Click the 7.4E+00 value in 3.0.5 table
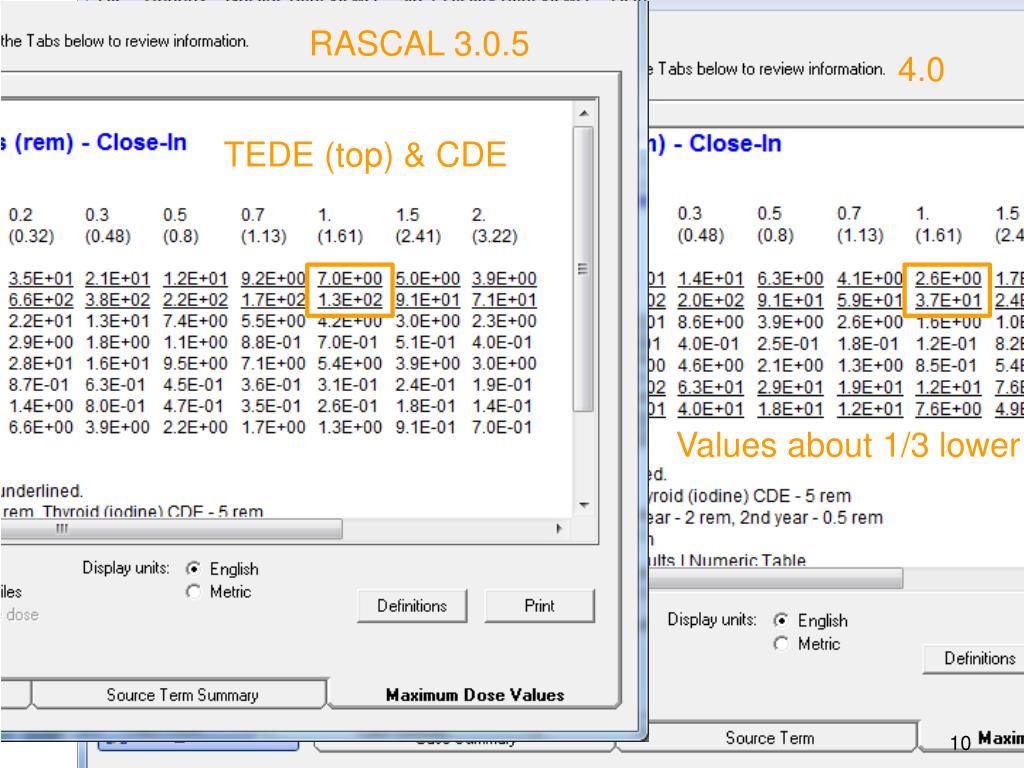This screenshot has width=1024, height=768. coord(195,321)
